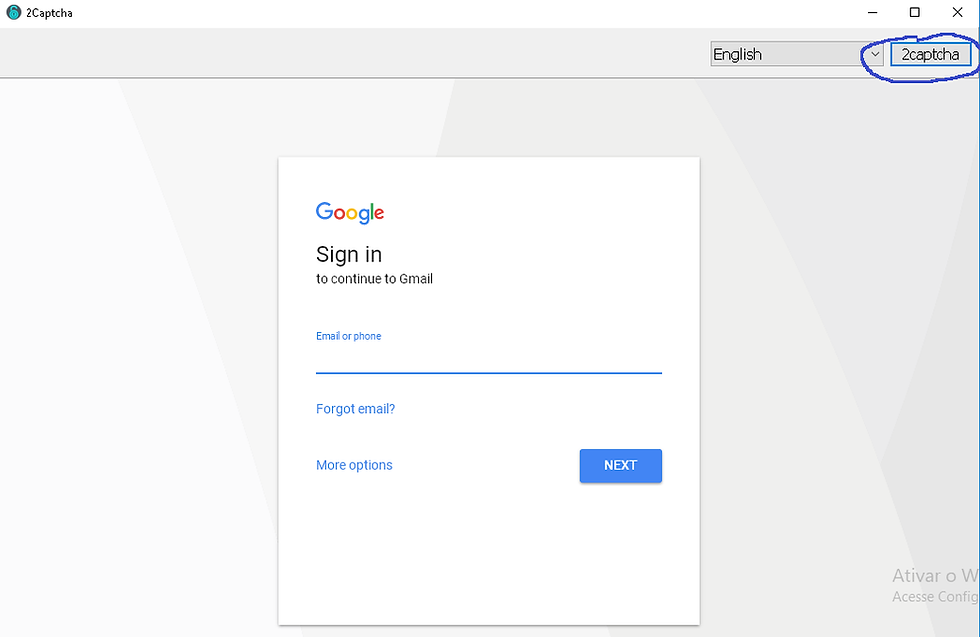The height and width of the screenshot is (637, 980).
Task: Click the 2Captcha app logo icon
Action: tap(13, 13)
